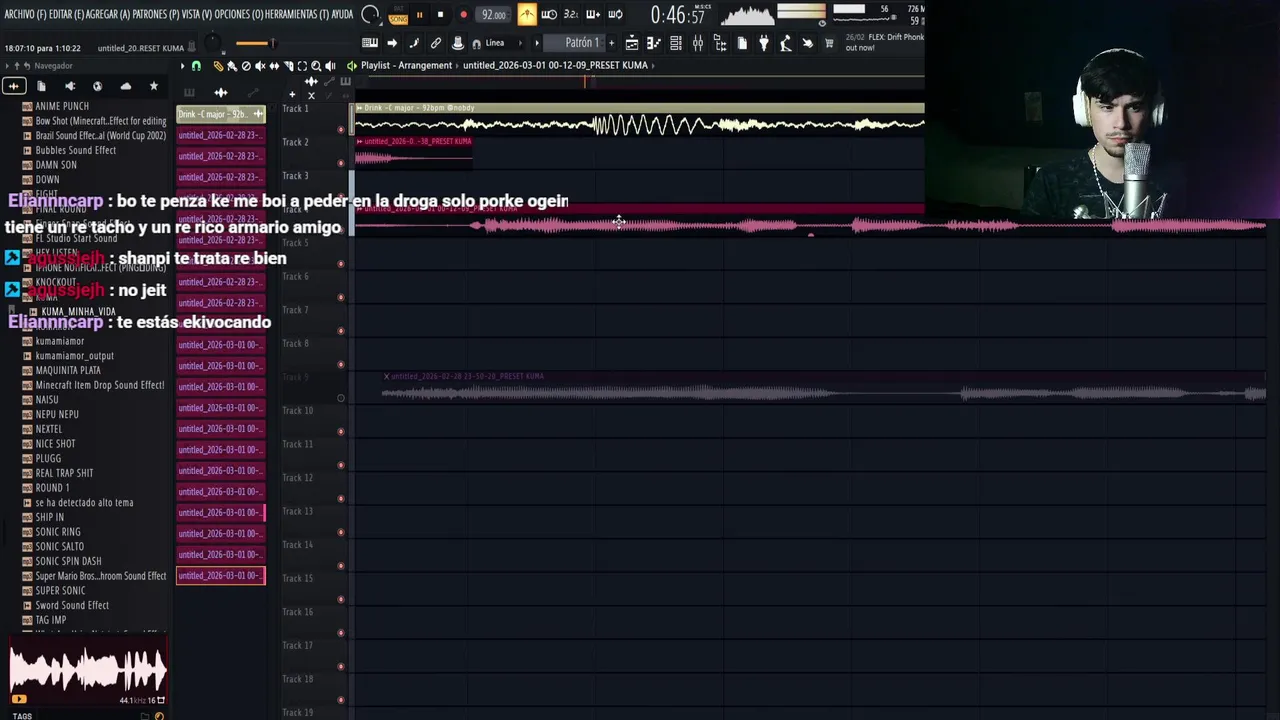Toggle overdub blend recording
The width and height of the screenshot is (1280, 720).
click(x=593, y=15)
